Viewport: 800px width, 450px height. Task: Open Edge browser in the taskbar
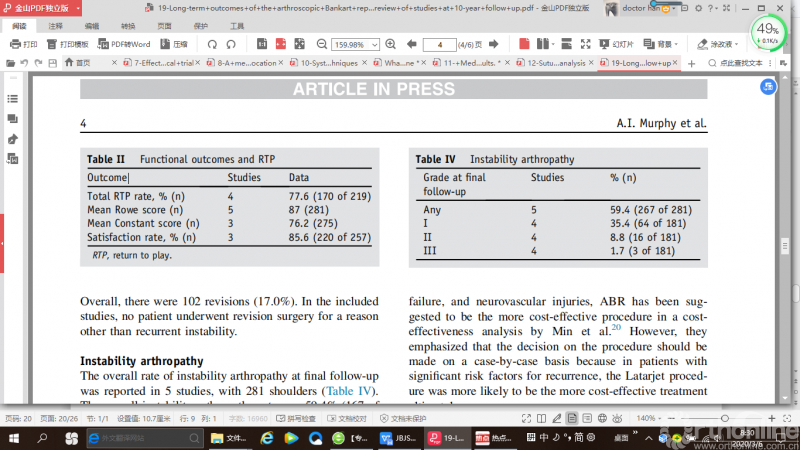click(268, 437)
